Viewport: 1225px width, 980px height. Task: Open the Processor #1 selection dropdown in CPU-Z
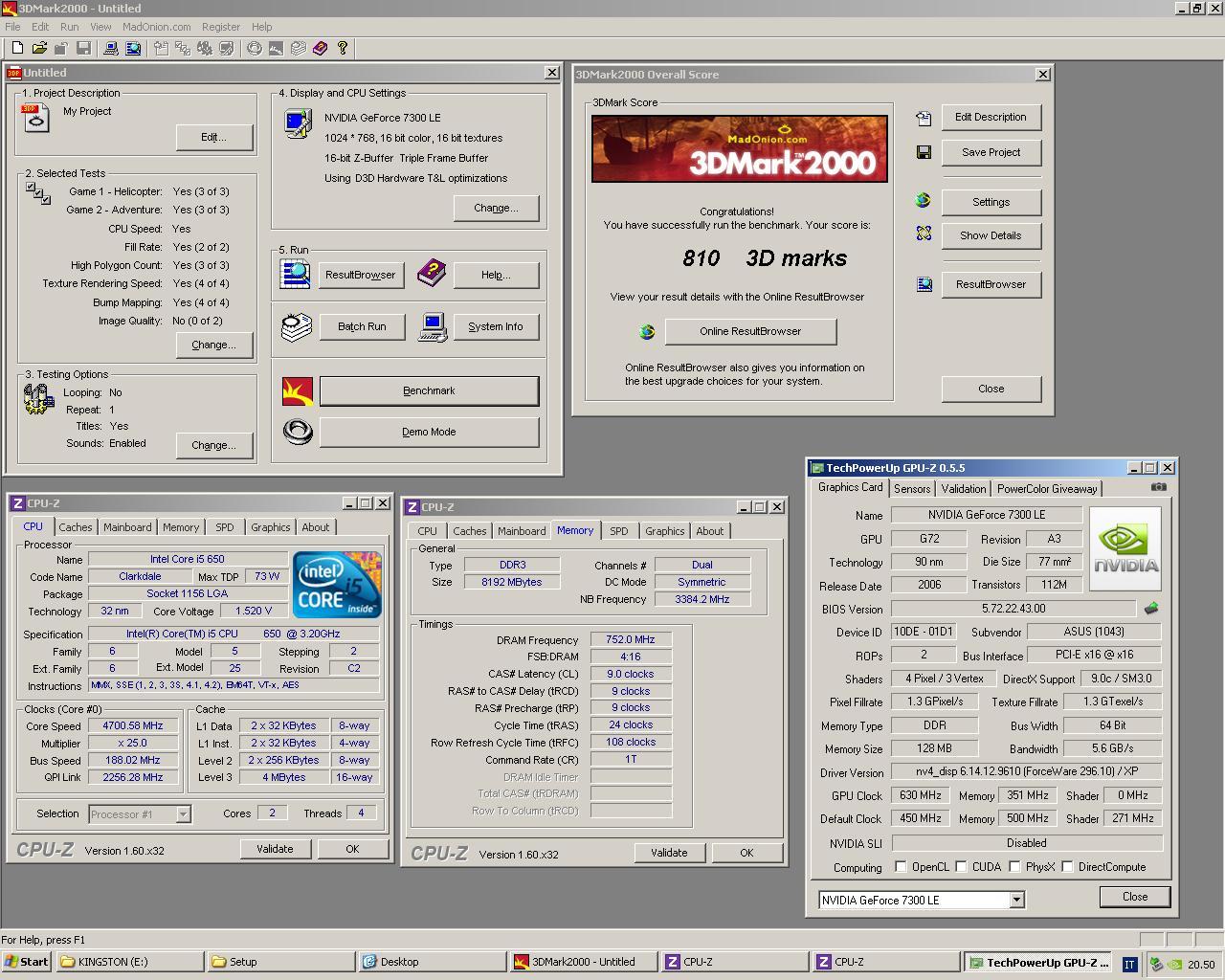[183, 814]
